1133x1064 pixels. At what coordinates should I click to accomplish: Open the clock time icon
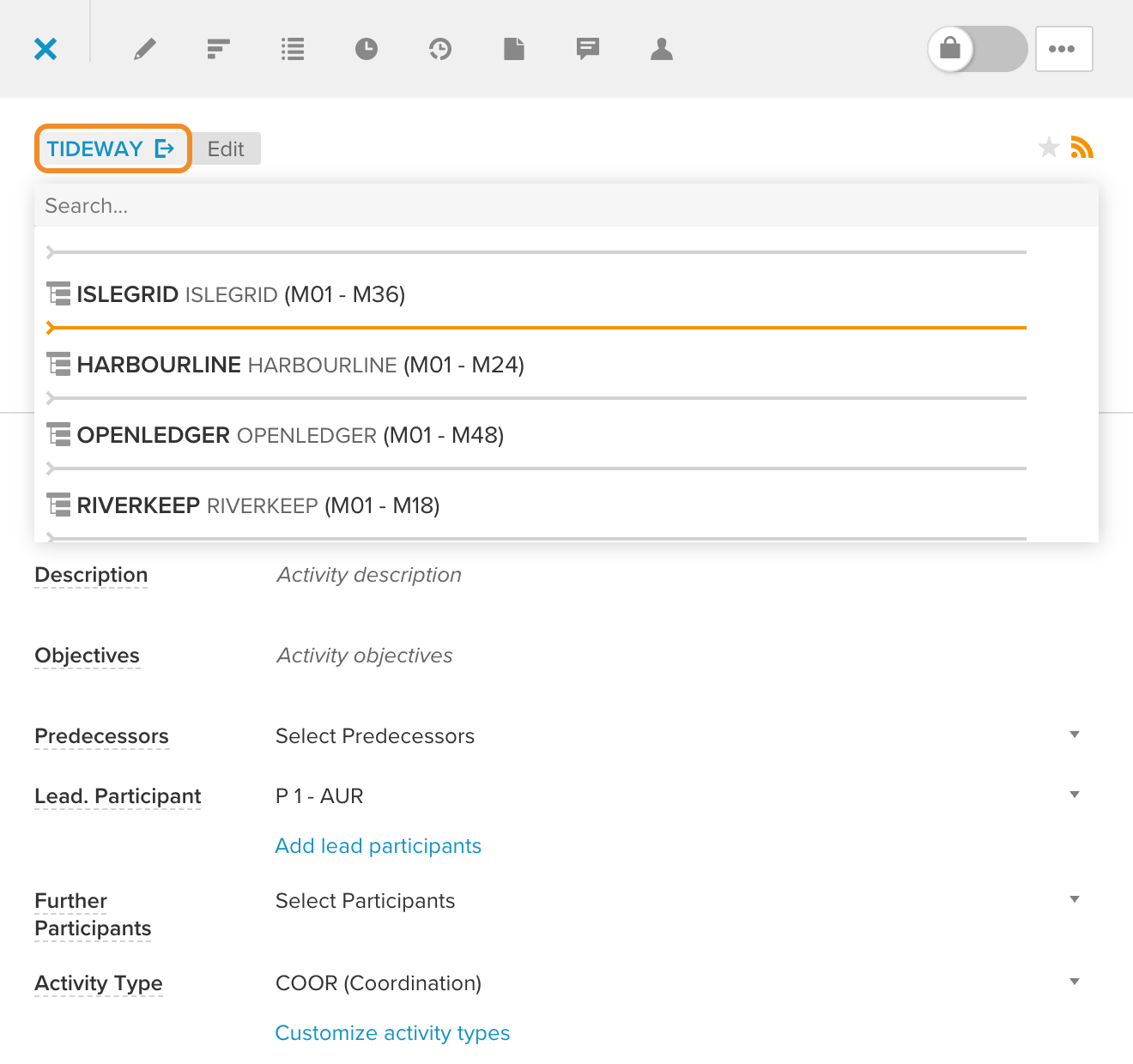pos(367,49)
